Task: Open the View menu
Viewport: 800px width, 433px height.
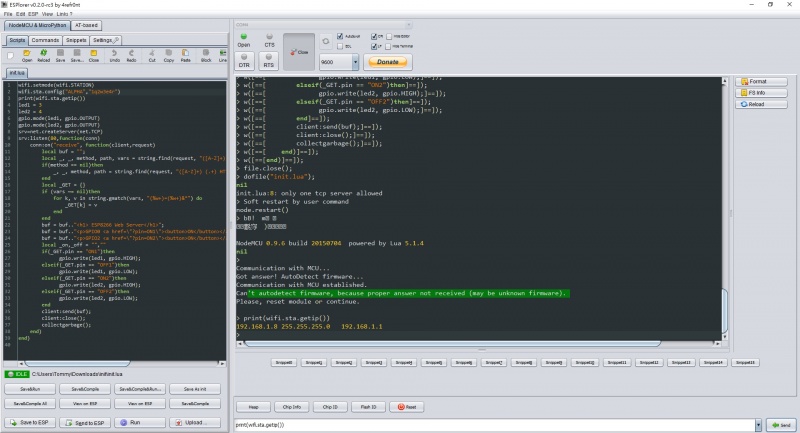Action: point(47,14)
